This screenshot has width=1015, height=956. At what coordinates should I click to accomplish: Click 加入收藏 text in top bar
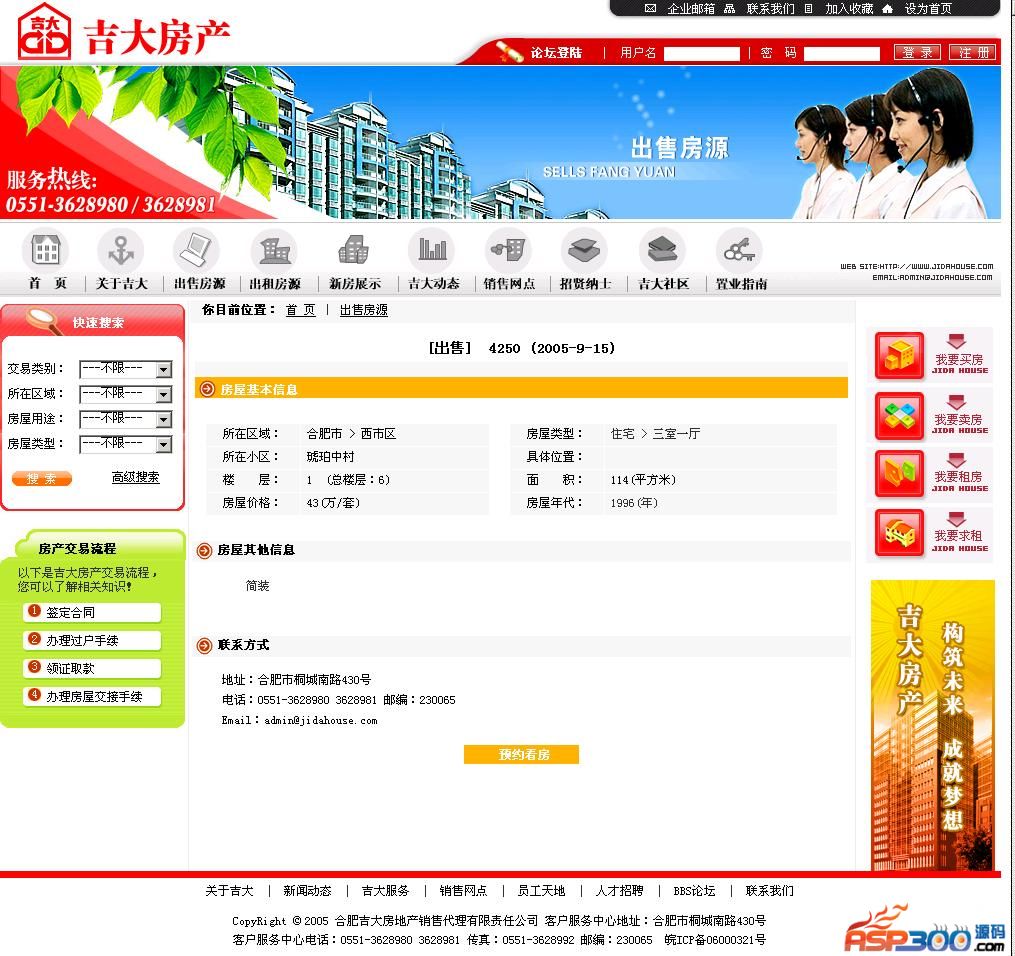click(x=849, y=8)
